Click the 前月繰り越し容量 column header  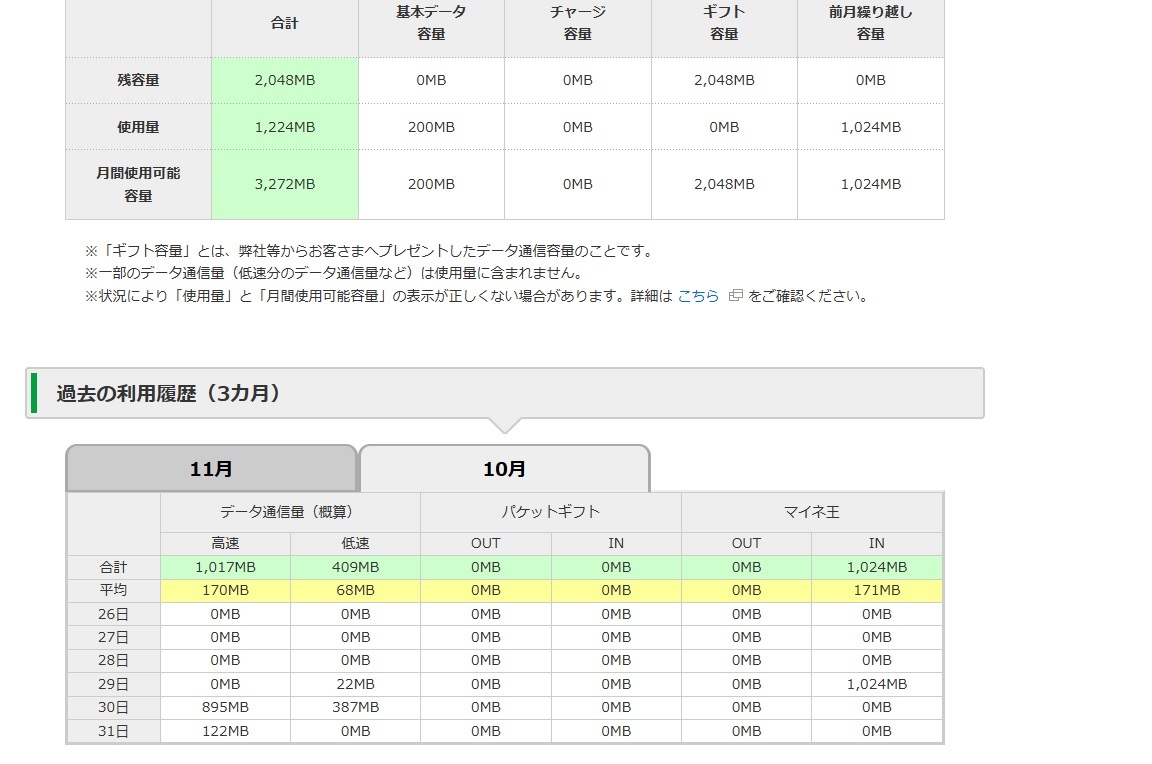click(870, 23)
